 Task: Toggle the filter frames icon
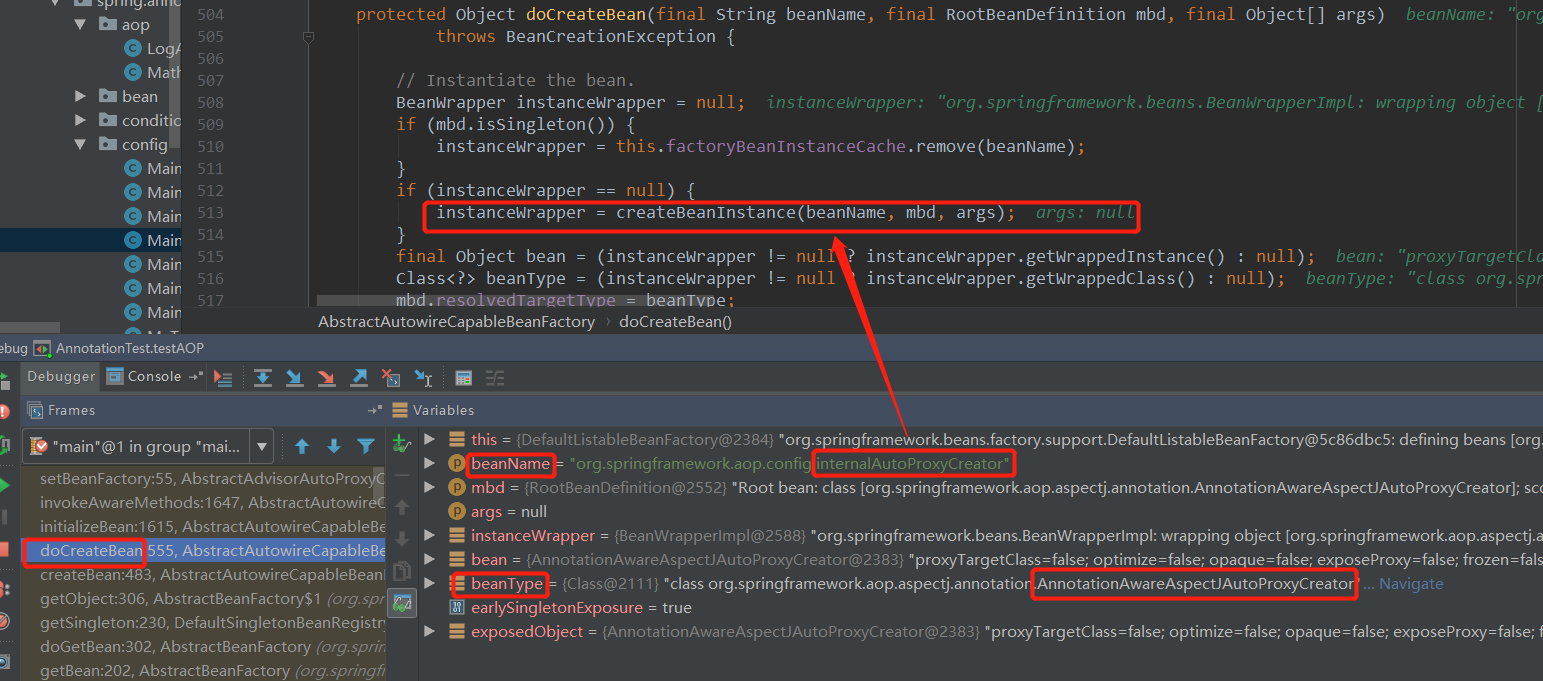(365, 446)
